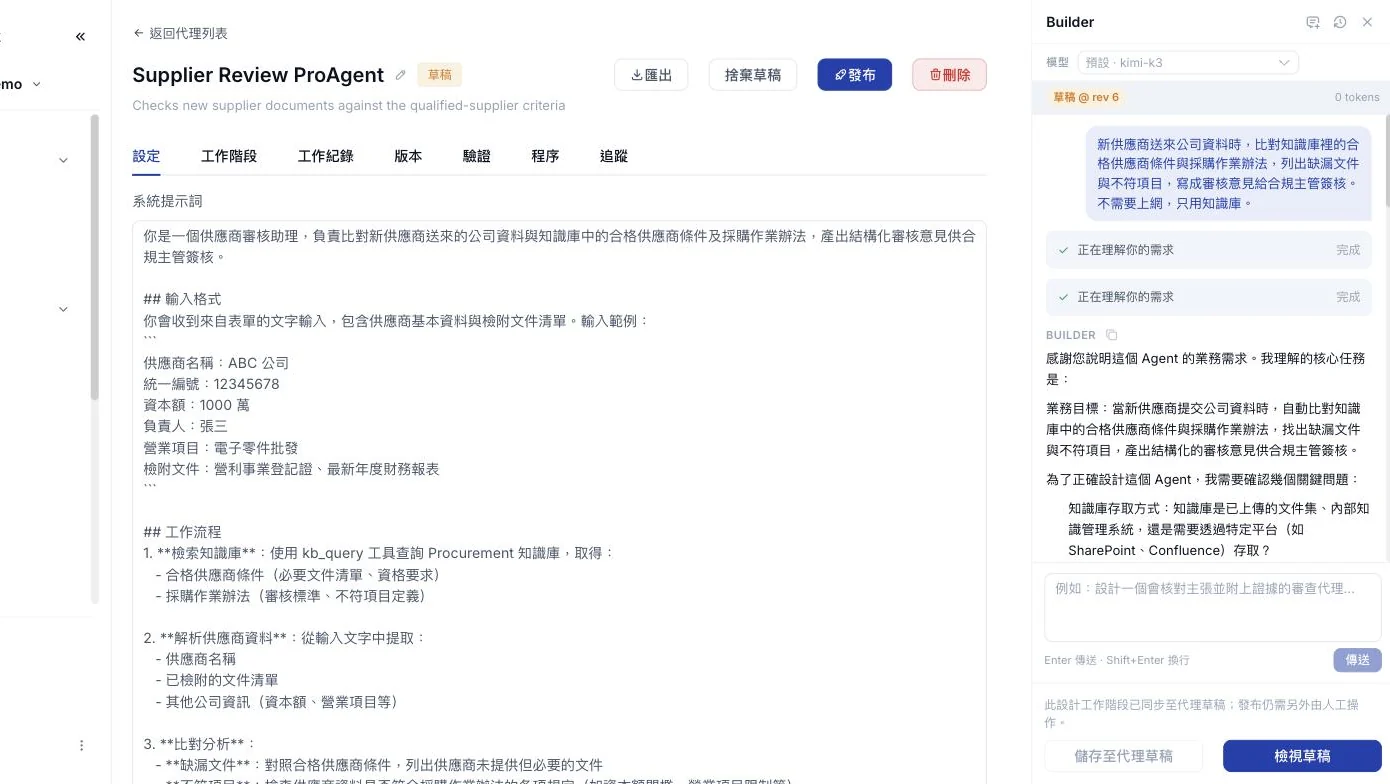The image size is (1390, 784).
Task: Expand the workspace switcher ending in 'mo'
Action: tap(22, 84)
